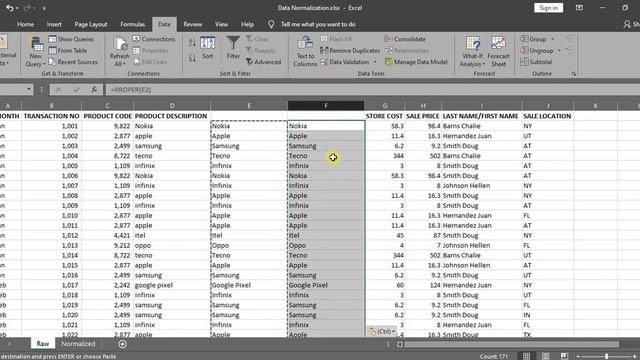
Task: Open the What-If Analysis icon
Action: point(473,44)
